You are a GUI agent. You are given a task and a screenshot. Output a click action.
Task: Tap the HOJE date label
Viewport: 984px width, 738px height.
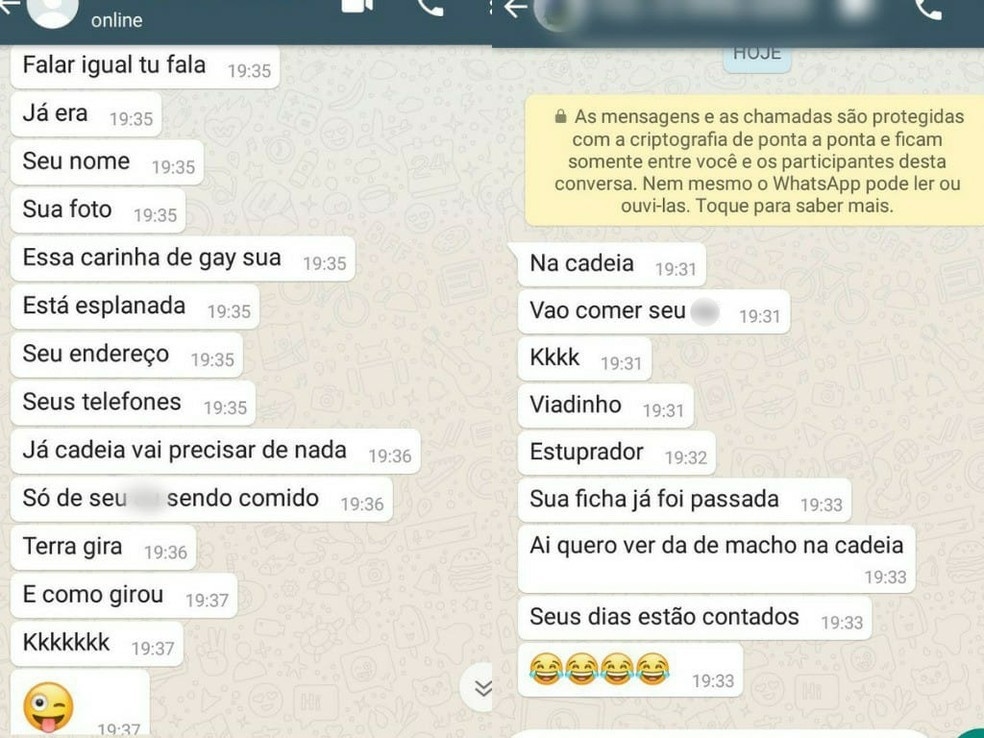(757, 56)
